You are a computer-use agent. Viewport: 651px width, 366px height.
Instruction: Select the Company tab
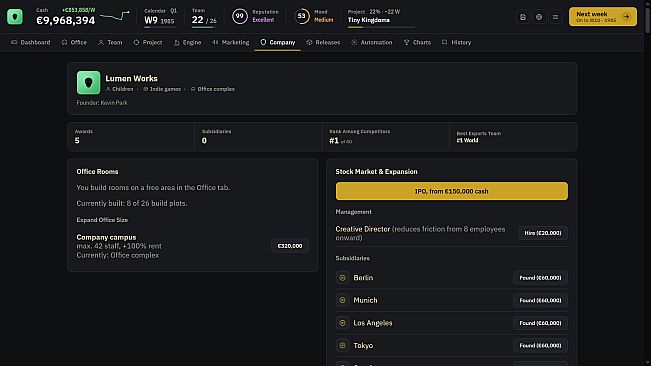tap(278, 42)
